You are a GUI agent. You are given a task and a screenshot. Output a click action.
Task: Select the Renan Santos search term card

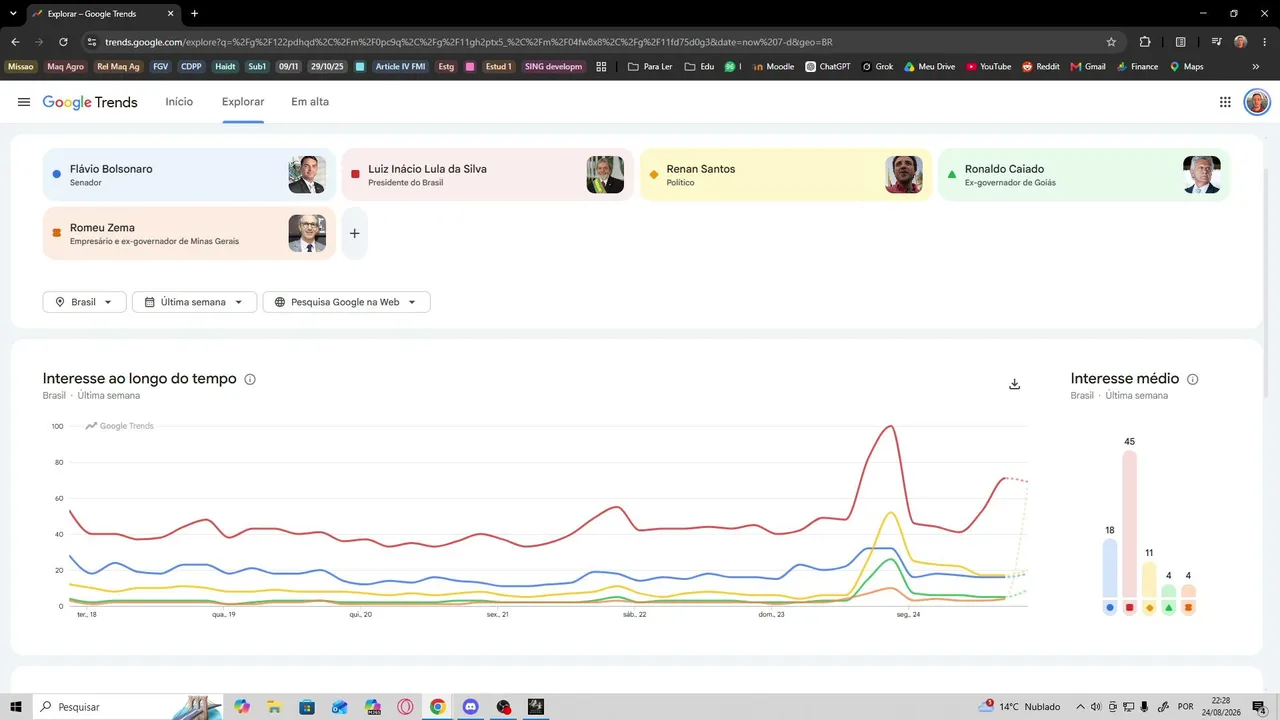785,175
